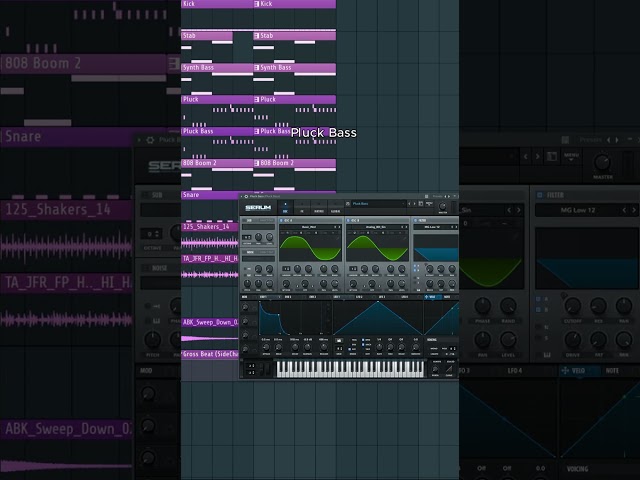Click a key on Serum's keyboard
This screenshot has width=640, height=480.
(x=351, y=369)
